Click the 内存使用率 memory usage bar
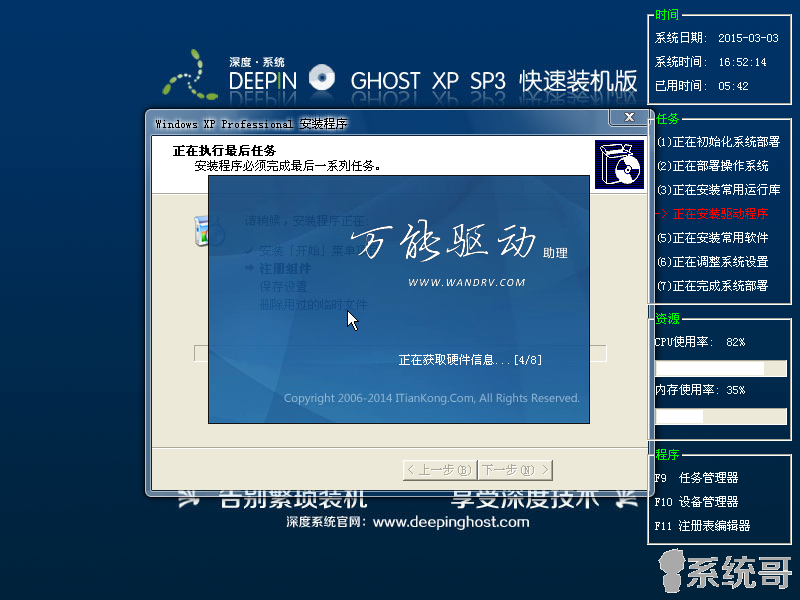This screenshot has height=600, width=800. 721,416
